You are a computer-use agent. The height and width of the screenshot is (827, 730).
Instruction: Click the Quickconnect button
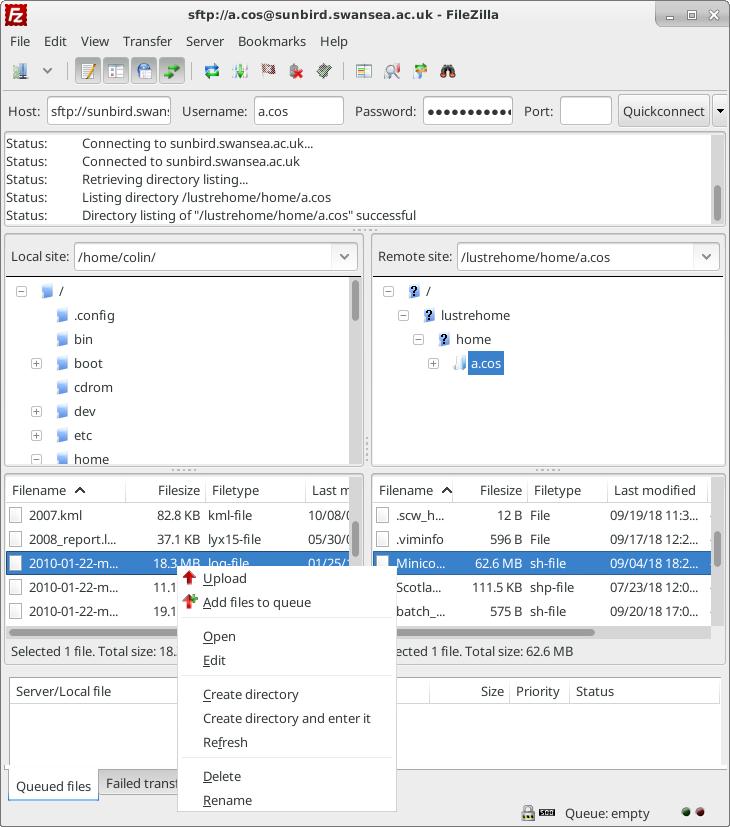tap(664, 111)
